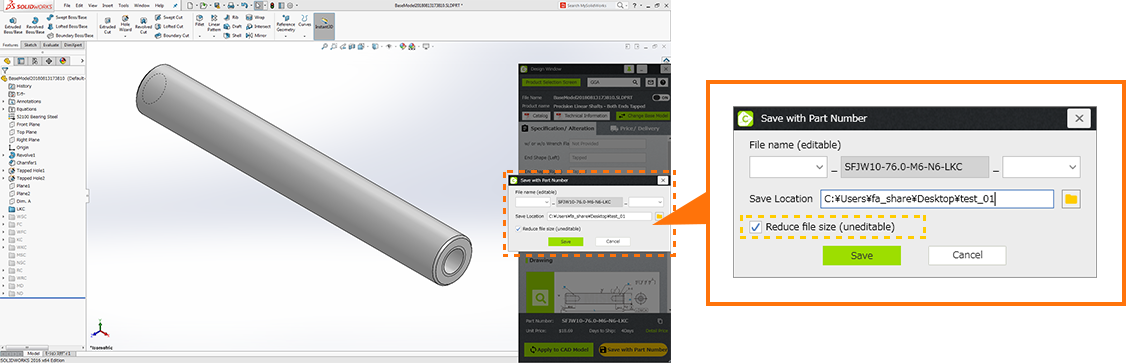Click Save in the enlarged dialog
This screenshot has width=1126, height=363.
862,255
